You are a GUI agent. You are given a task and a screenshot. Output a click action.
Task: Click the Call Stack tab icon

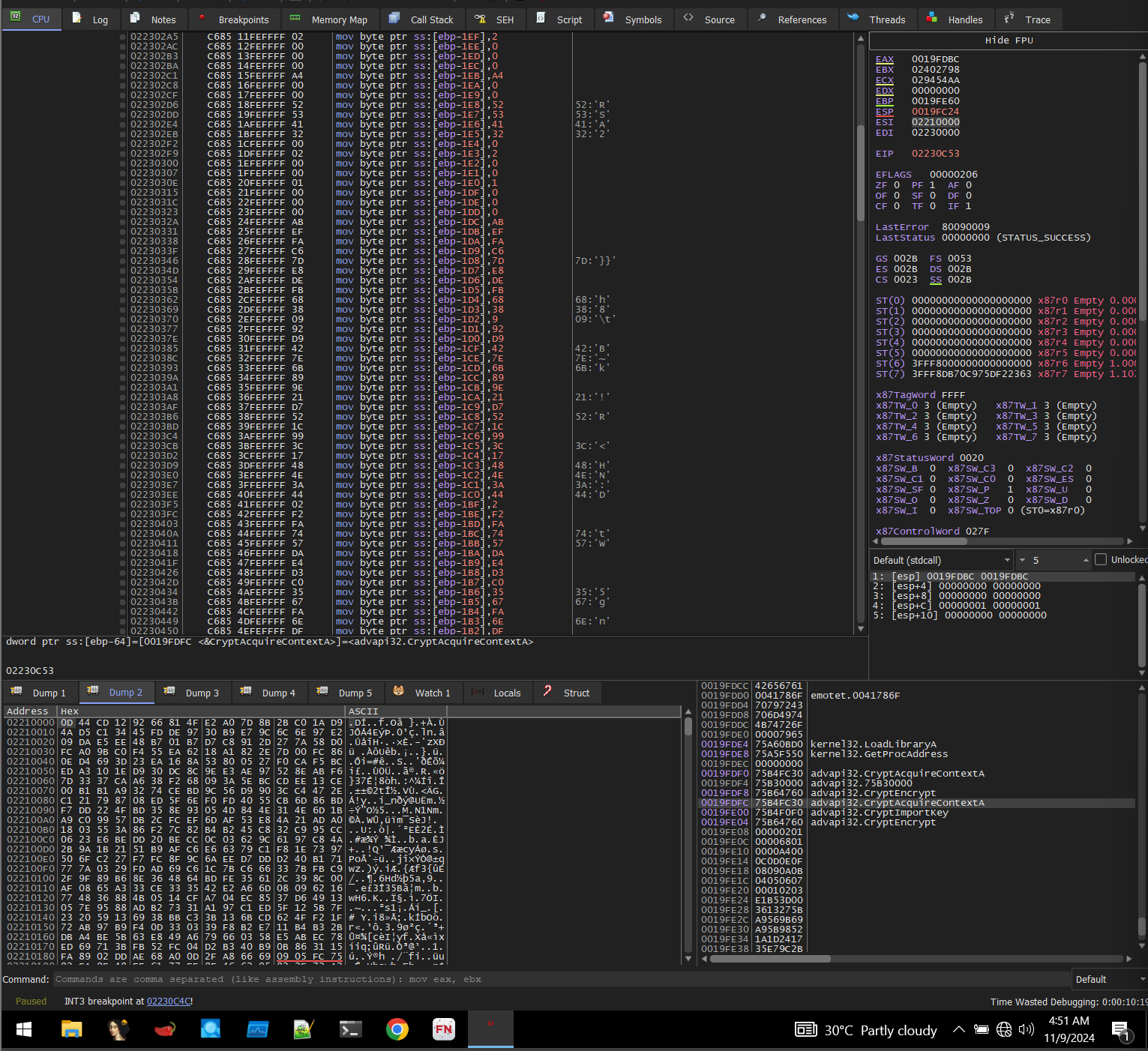click(x=394, y=18)
